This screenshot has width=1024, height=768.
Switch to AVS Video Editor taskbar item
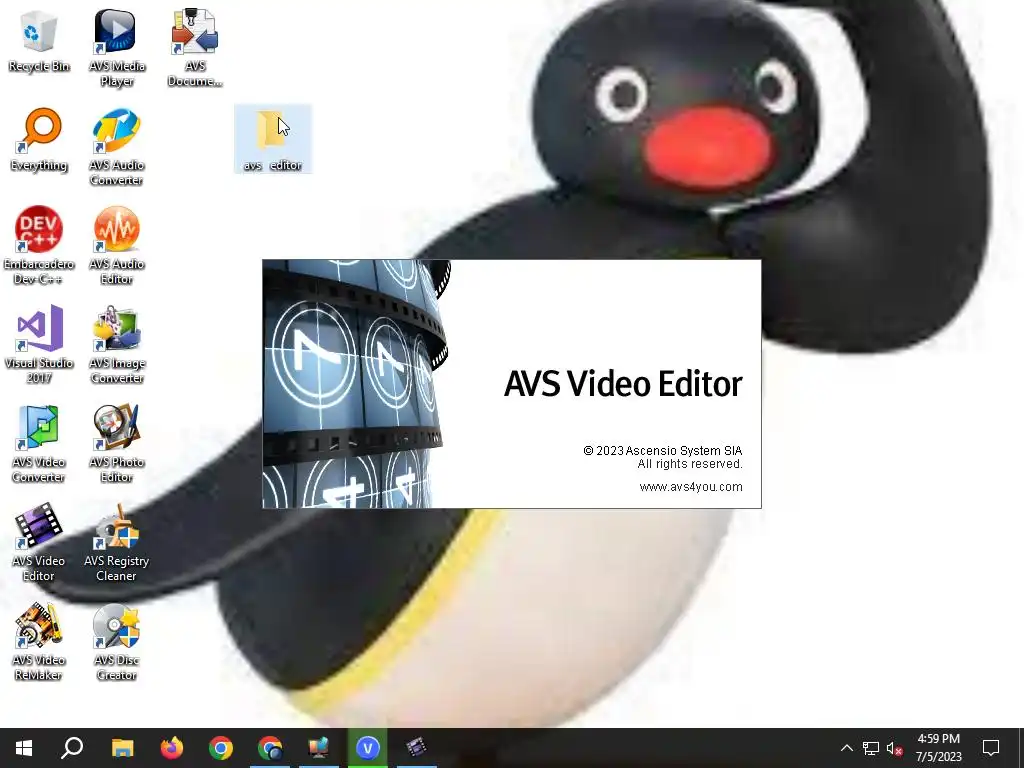click(x=417, y=748)
